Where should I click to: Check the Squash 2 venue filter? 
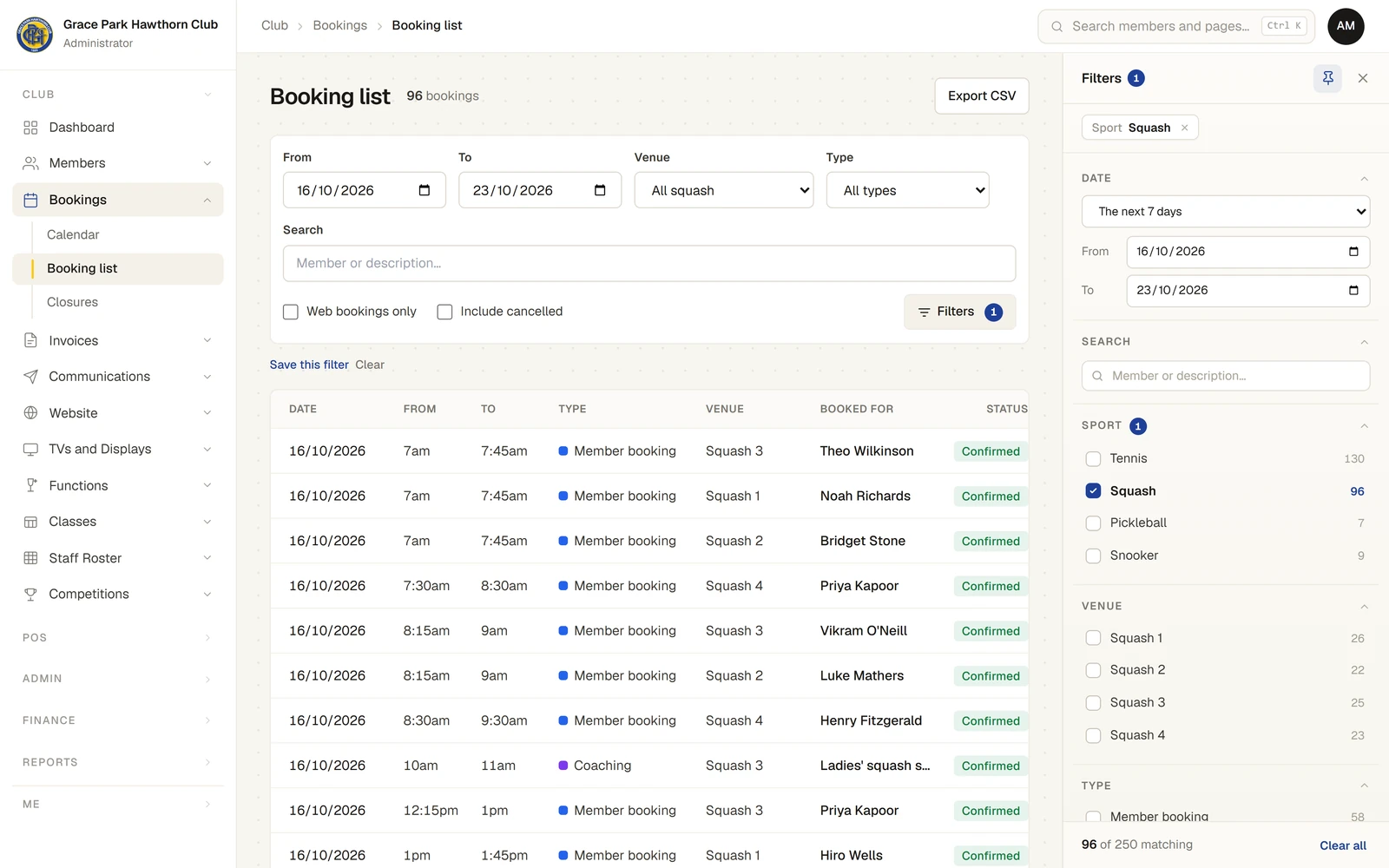(x=1093, y=670)
